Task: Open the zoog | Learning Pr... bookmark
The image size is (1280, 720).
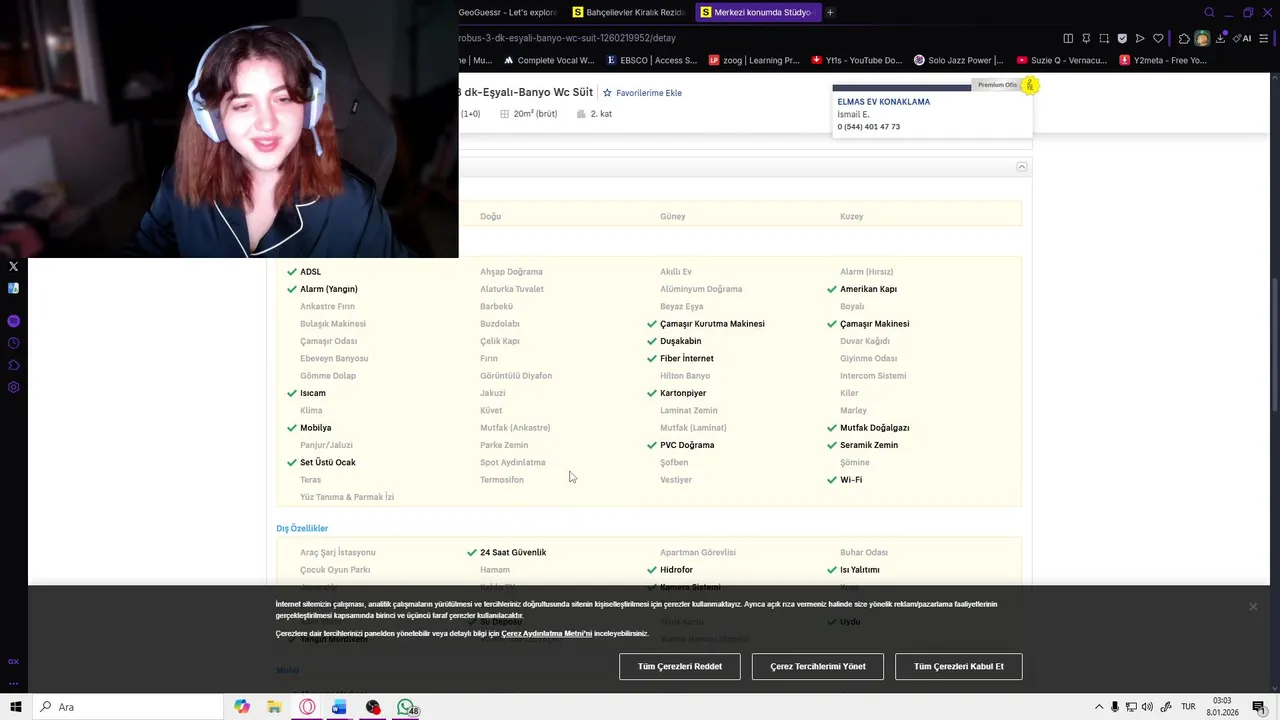Action: [x=755, y=60]
